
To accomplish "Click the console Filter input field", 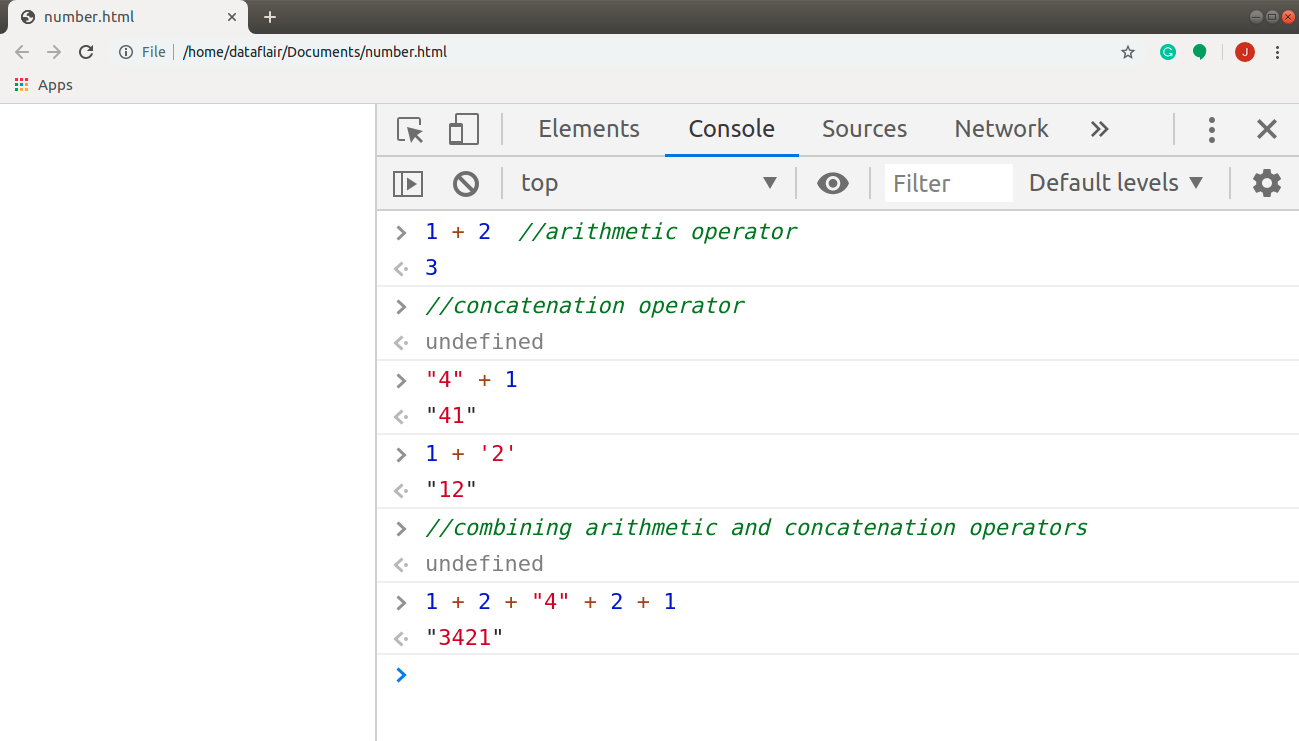I will click(948, 183).
